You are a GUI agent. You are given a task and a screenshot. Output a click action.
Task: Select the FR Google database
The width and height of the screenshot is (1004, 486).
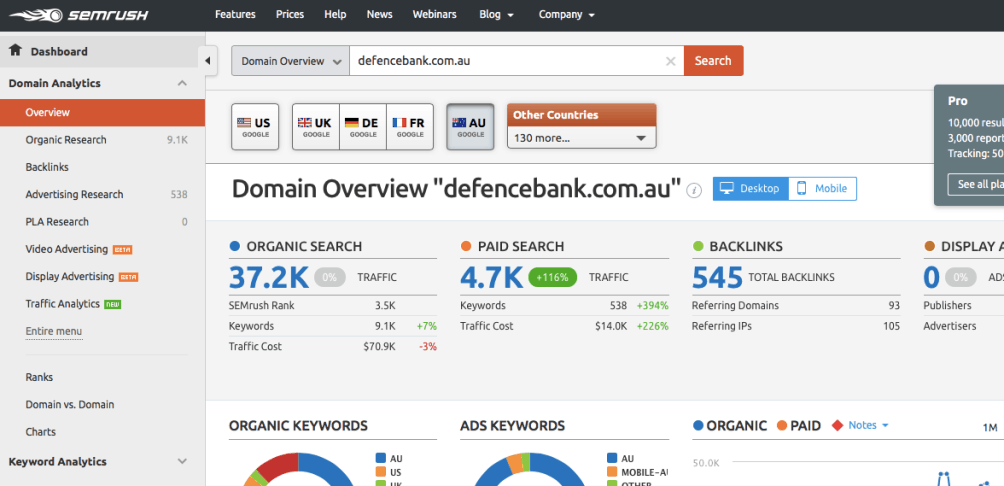point(410,127)
